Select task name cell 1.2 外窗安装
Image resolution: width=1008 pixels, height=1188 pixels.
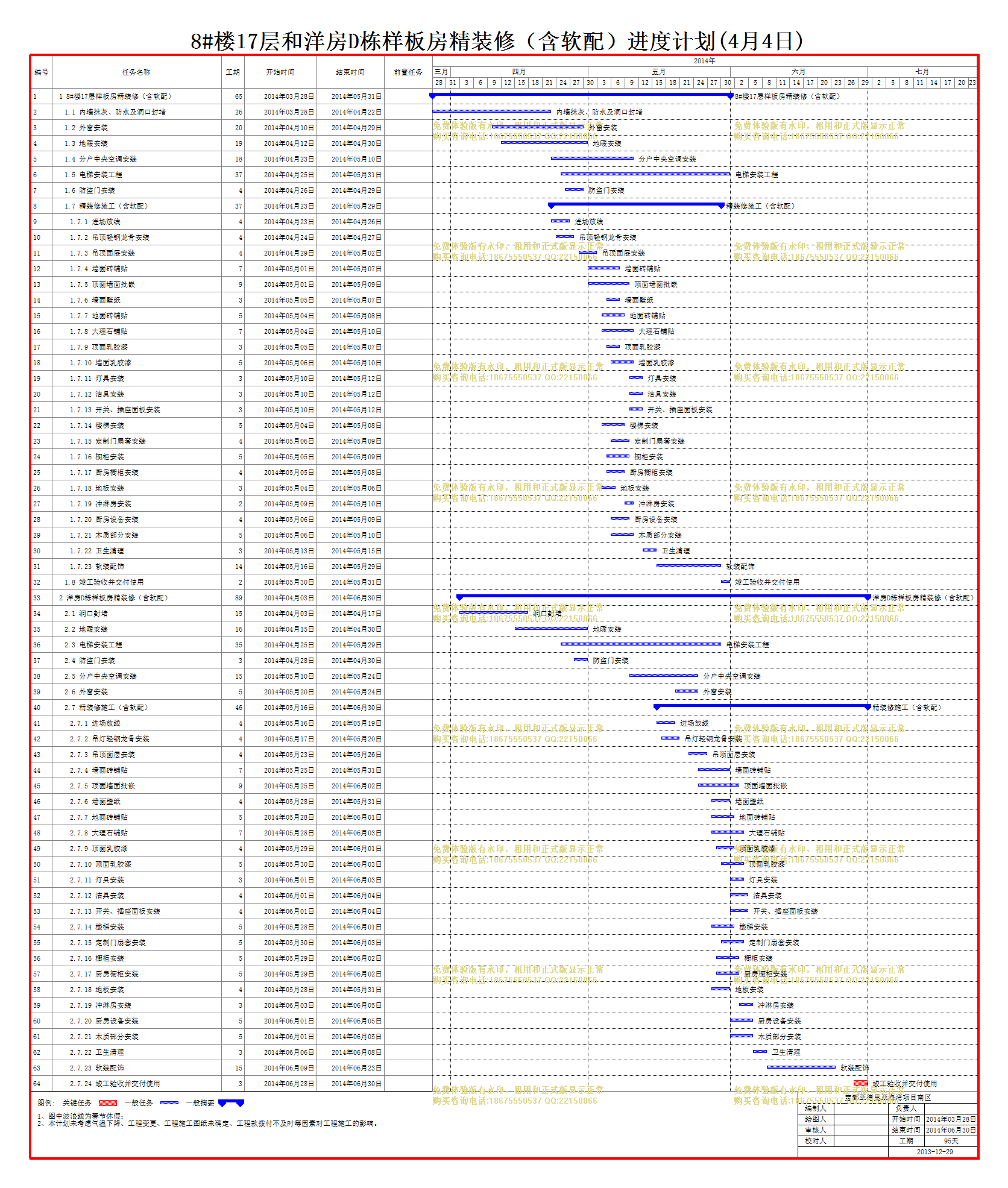136,128
